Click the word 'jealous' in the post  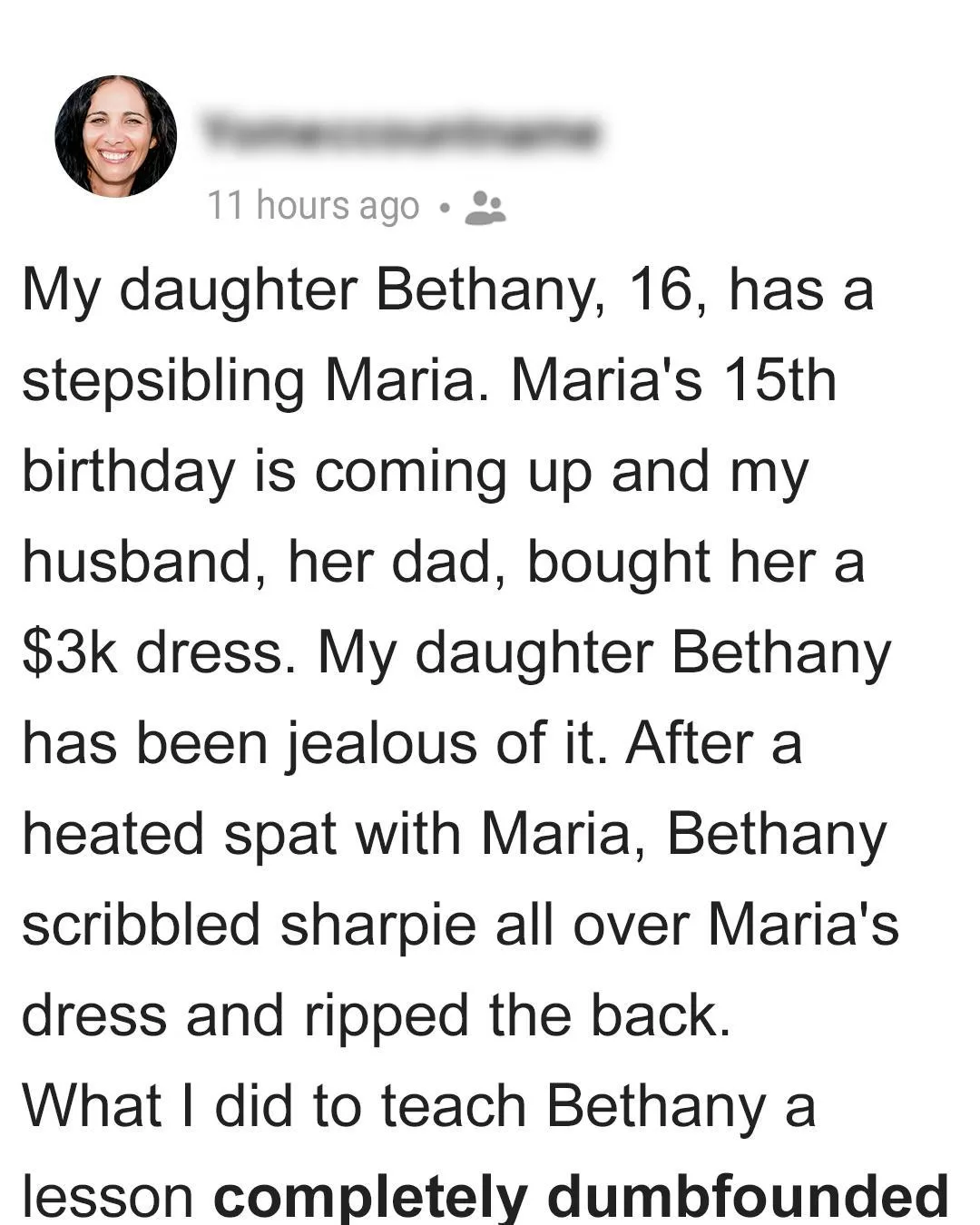(x=384, y=744)
